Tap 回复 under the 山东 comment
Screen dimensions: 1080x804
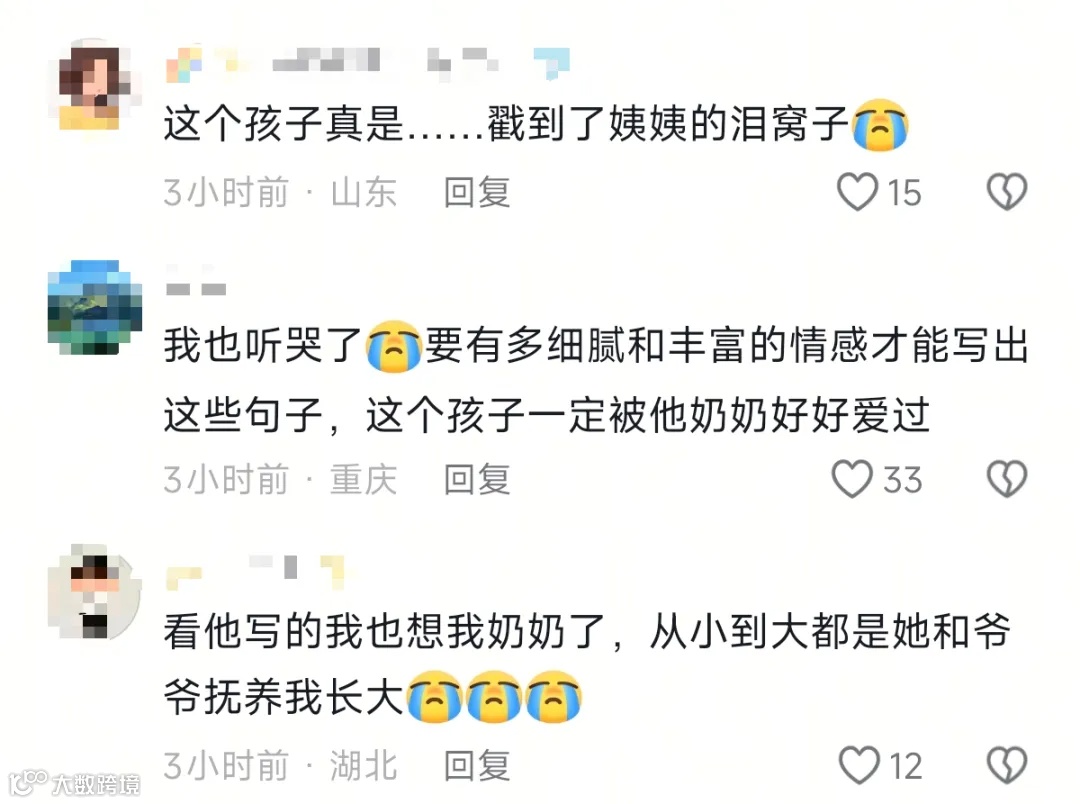click(x=477, y=192)
